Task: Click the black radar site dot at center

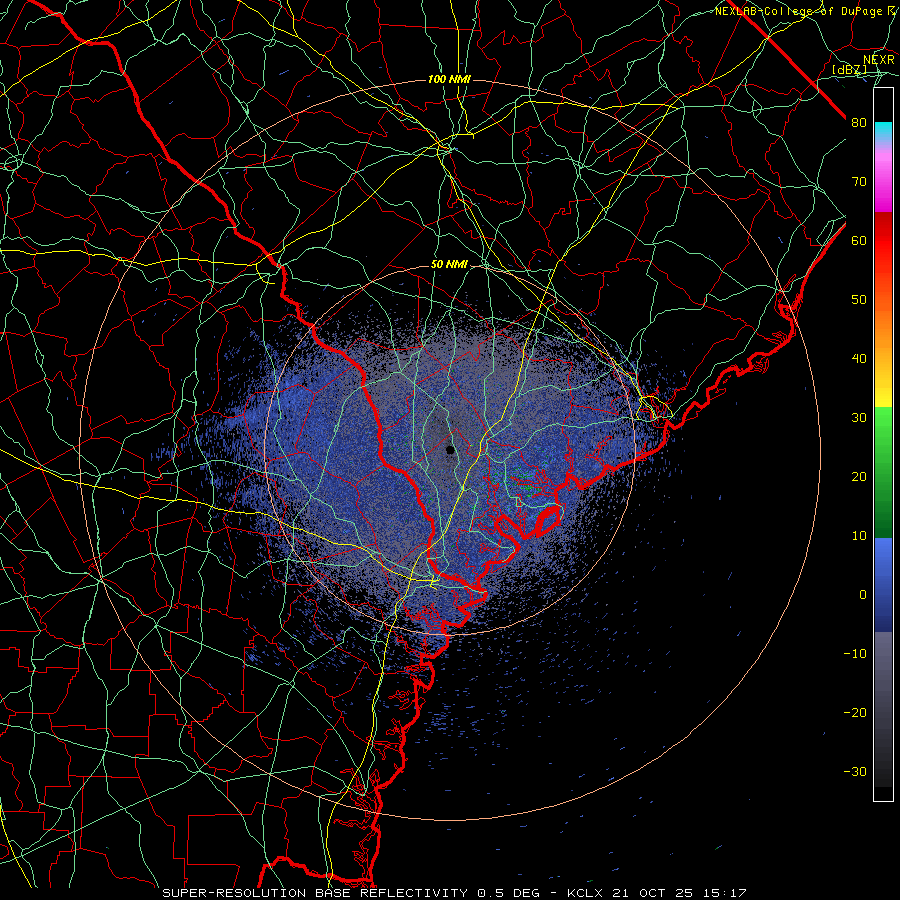Action: pos(450,449)
